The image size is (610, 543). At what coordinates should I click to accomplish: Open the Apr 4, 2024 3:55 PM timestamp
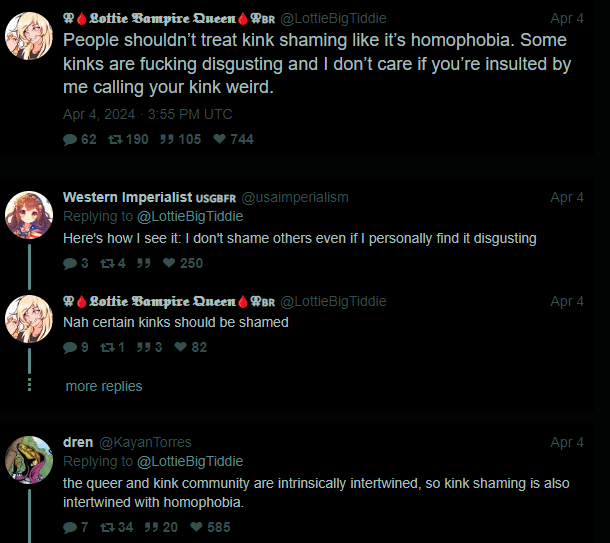(x=147, y=114)
